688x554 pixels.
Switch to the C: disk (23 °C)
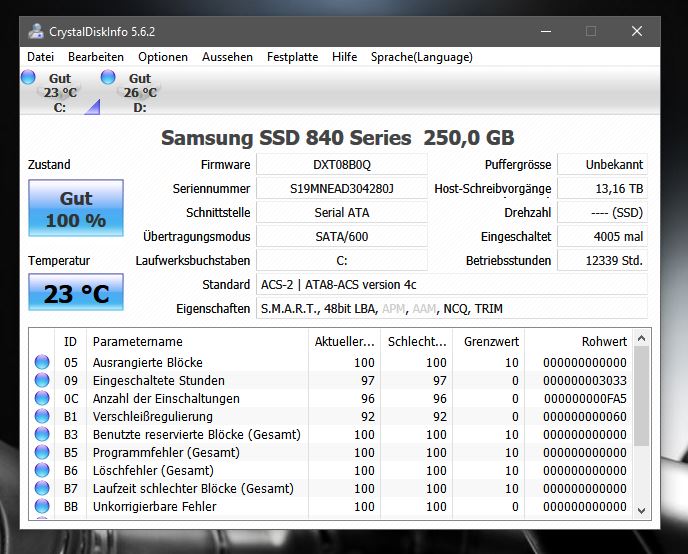point(60,93)
